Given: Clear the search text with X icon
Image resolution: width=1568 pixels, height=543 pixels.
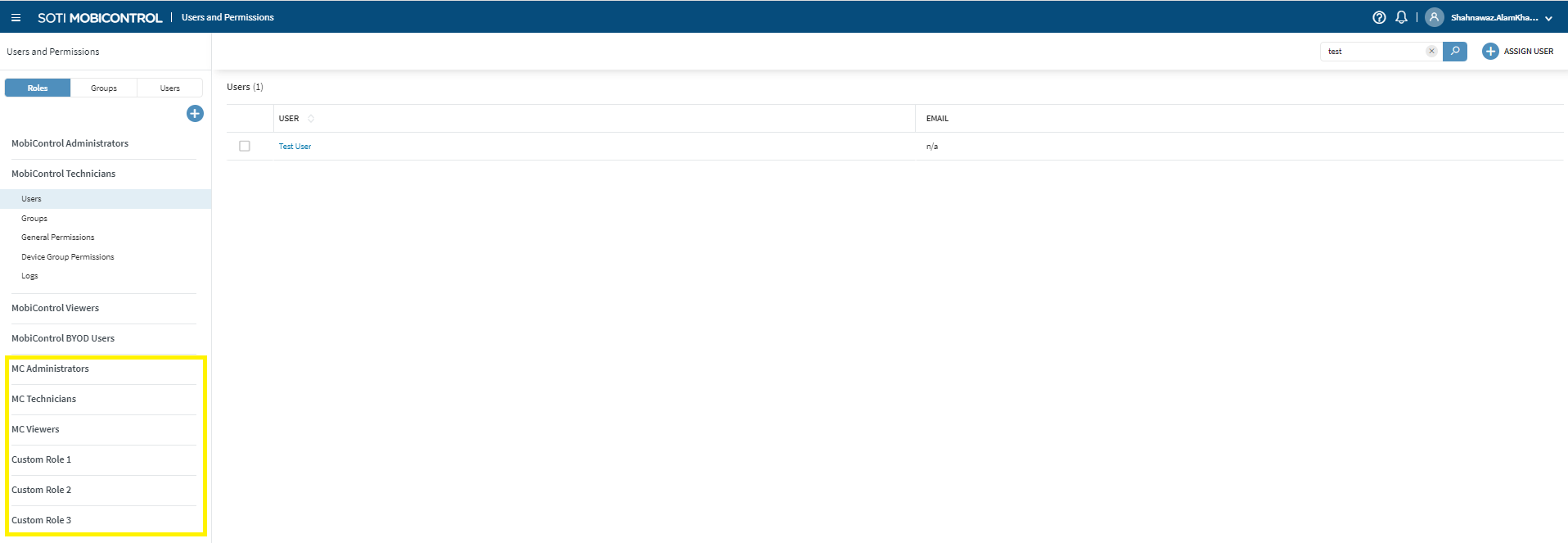Looking at the screenshot, I should pyautogui.click(x=1431, y=52).
